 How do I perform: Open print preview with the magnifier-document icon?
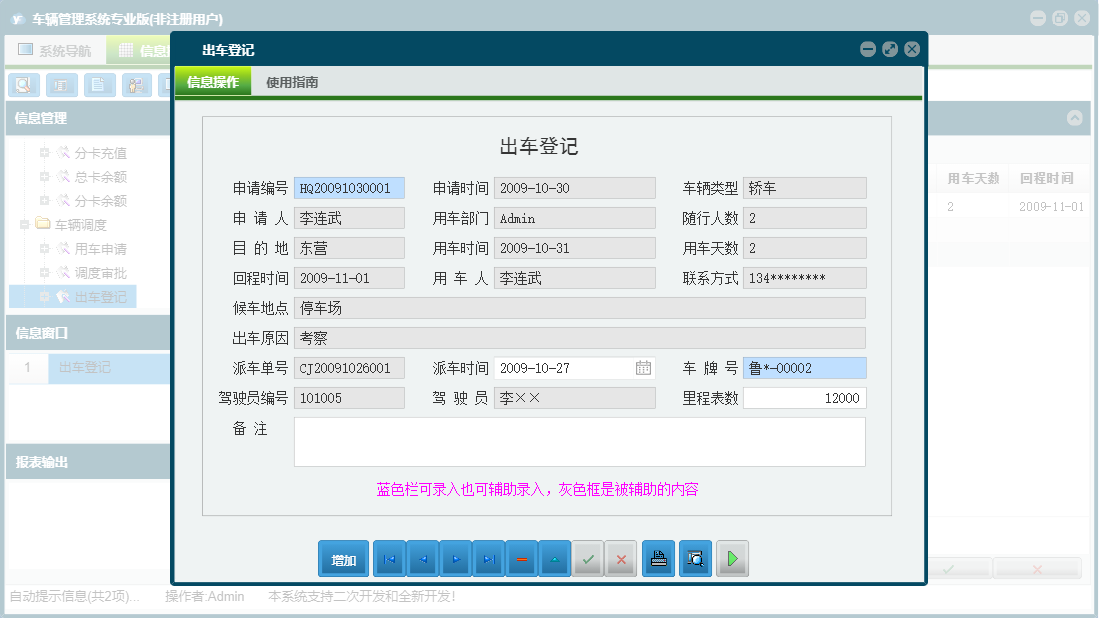(695, 558)
